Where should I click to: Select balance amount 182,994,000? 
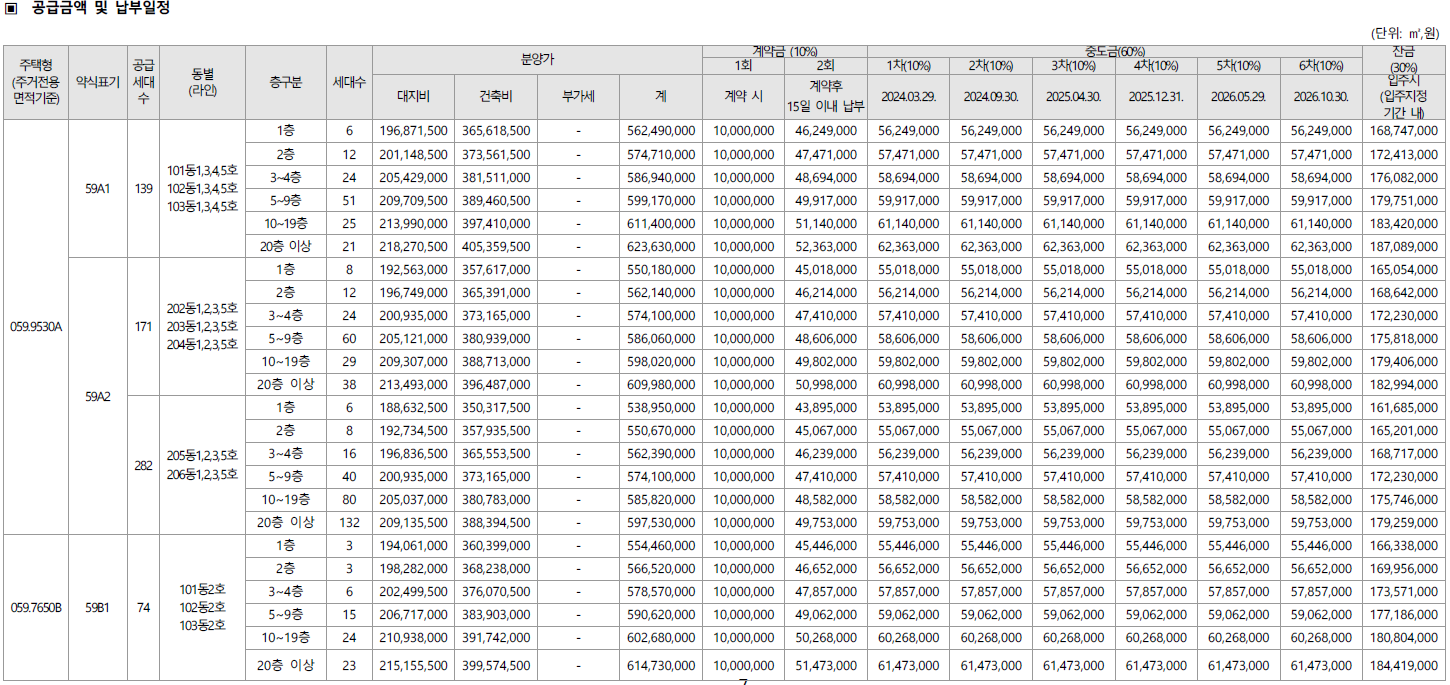1404,384
